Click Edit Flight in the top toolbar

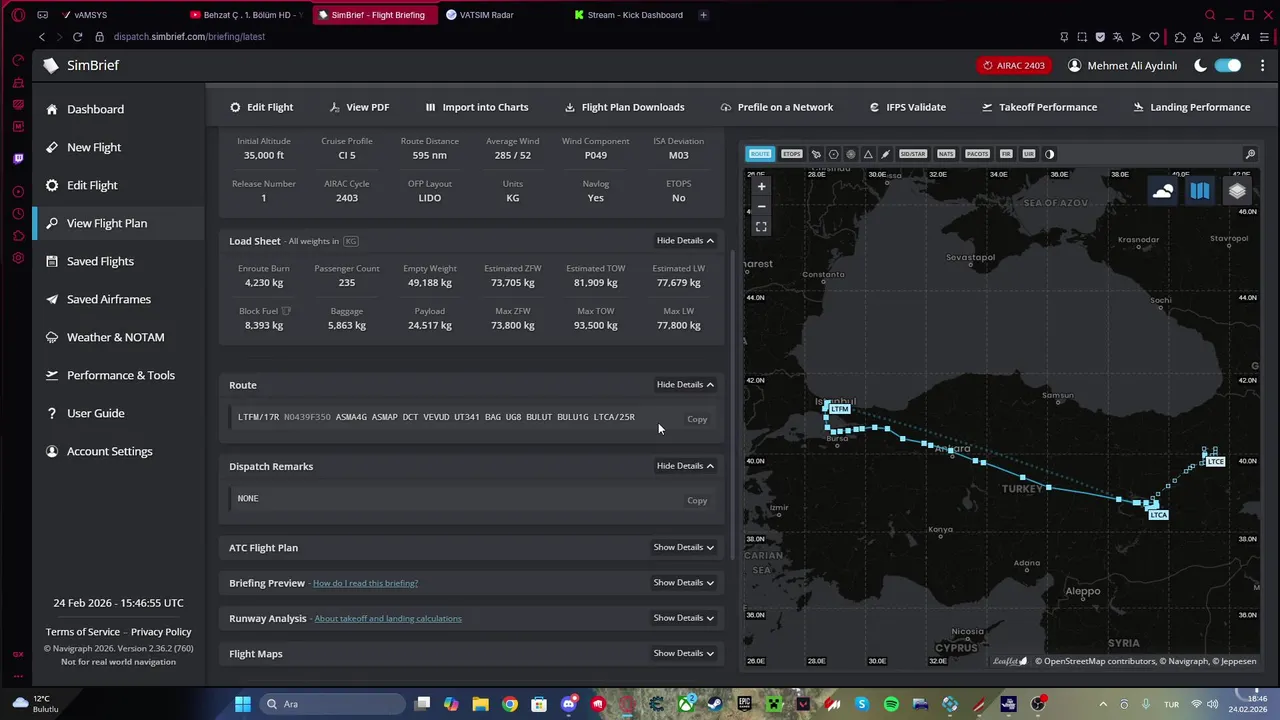pos(261,107)
